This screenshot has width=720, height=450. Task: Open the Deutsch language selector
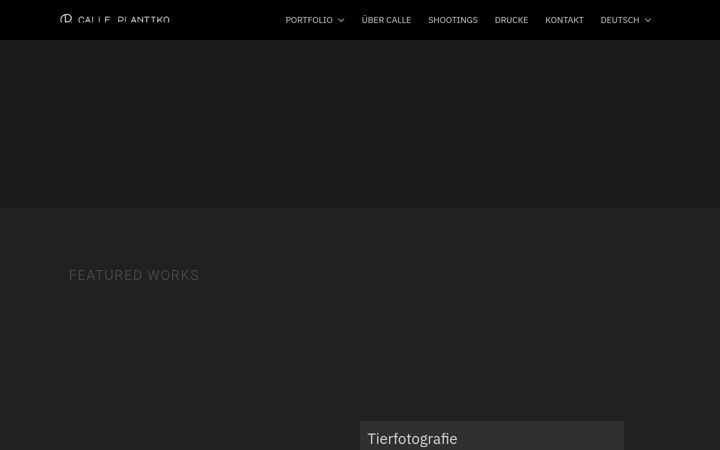click(x=620, y=20)
